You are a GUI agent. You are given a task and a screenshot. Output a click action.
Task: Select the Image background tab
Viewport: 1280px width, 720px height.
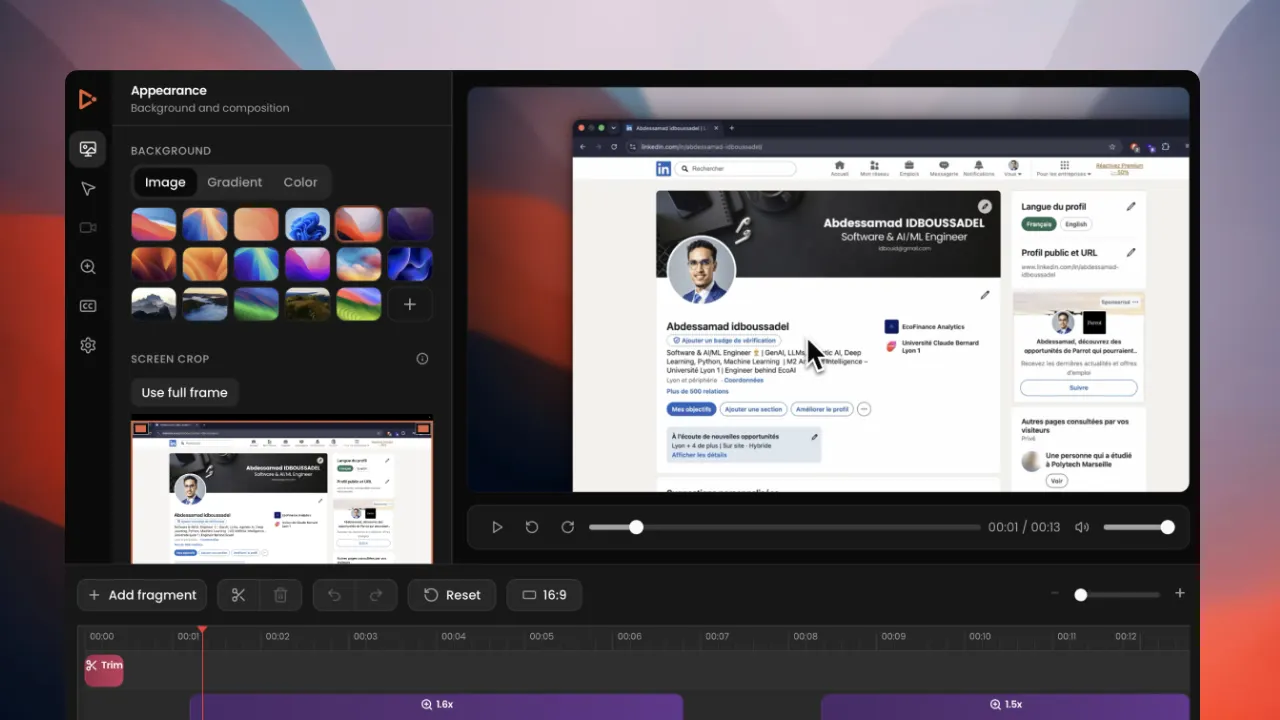[x=165, y=182]
